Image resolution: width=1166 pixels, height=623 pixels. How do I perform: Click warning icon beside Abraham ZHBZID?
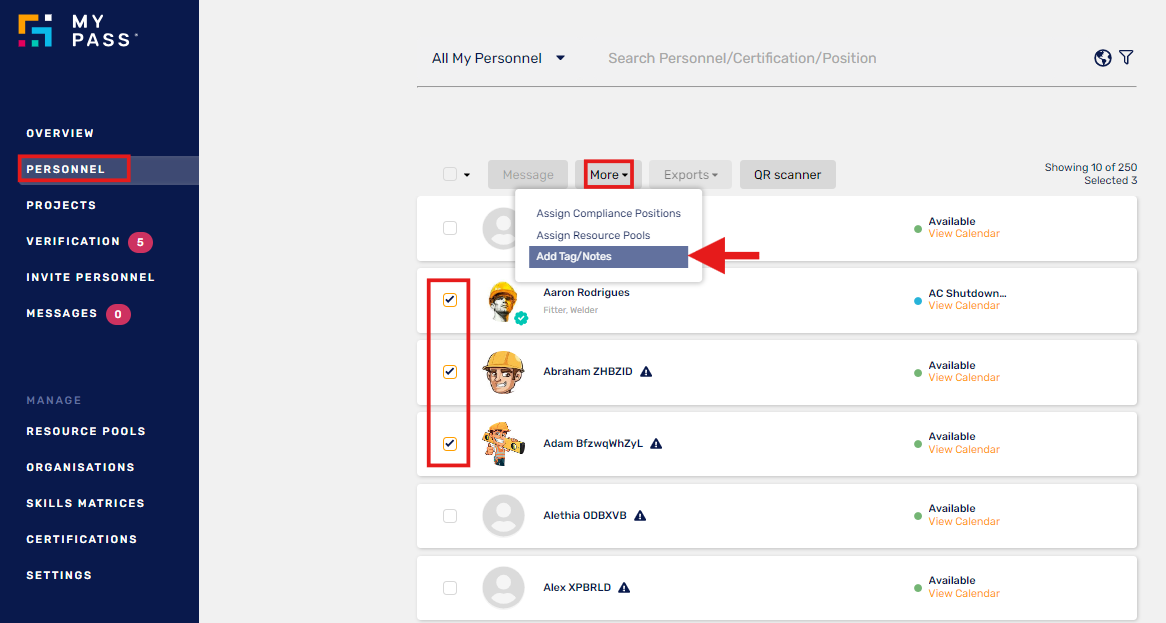646,372
